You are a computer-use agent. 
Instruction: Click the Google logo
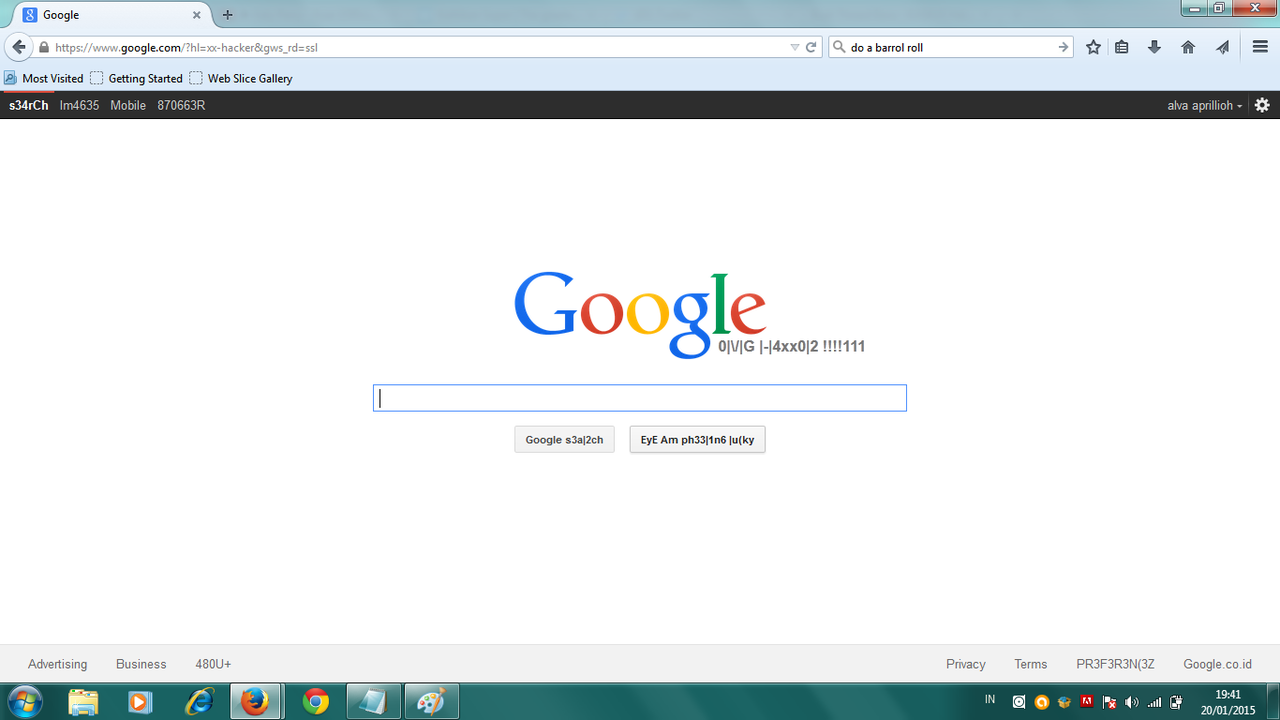pos(640,314)
